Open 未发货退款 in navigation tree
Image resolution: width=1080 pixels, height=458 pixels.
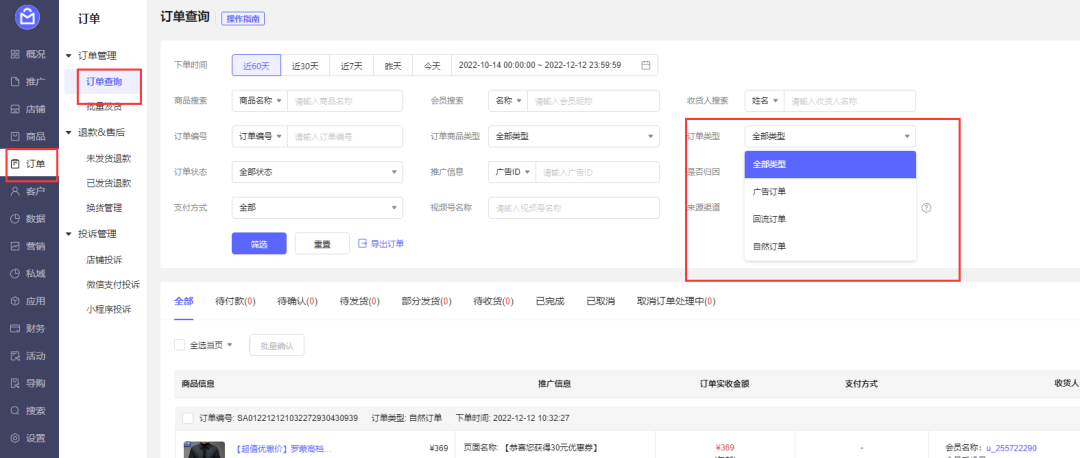pyautogui.click(x=109, y=158)
